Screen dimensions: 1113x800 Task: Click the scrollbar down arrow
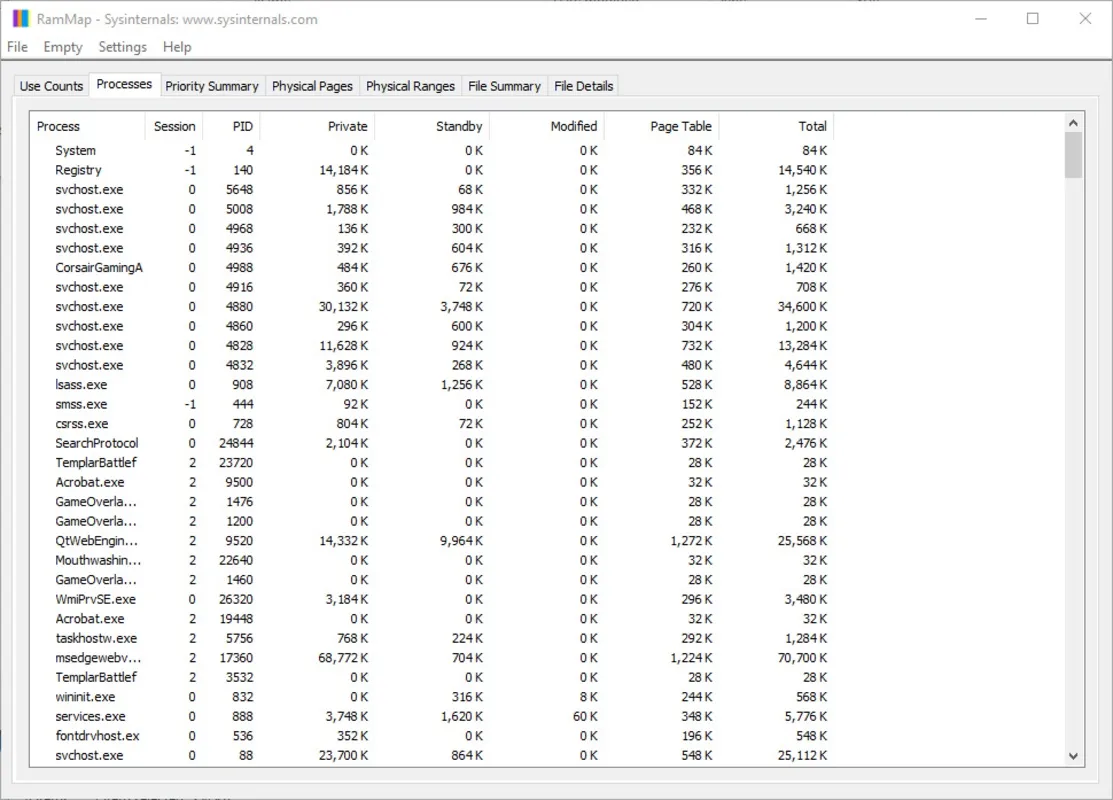pos(1073,756)
